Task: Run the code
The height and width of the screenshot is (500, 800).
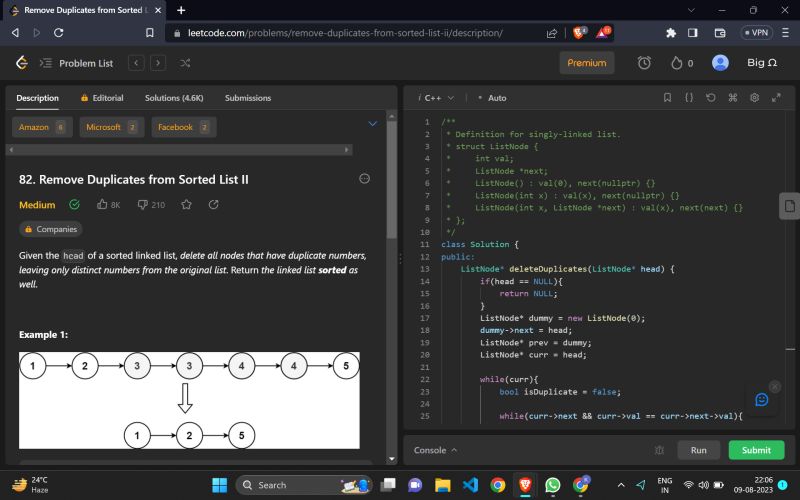Action: 698,450
